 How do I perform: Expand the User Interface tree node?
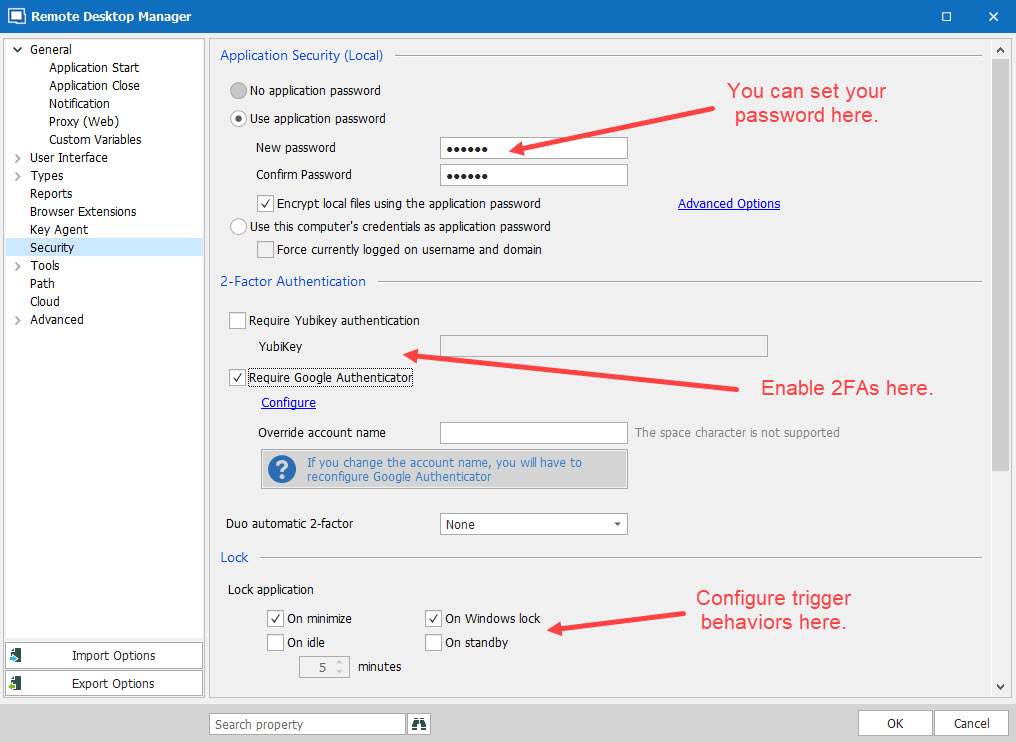(17, 158)
